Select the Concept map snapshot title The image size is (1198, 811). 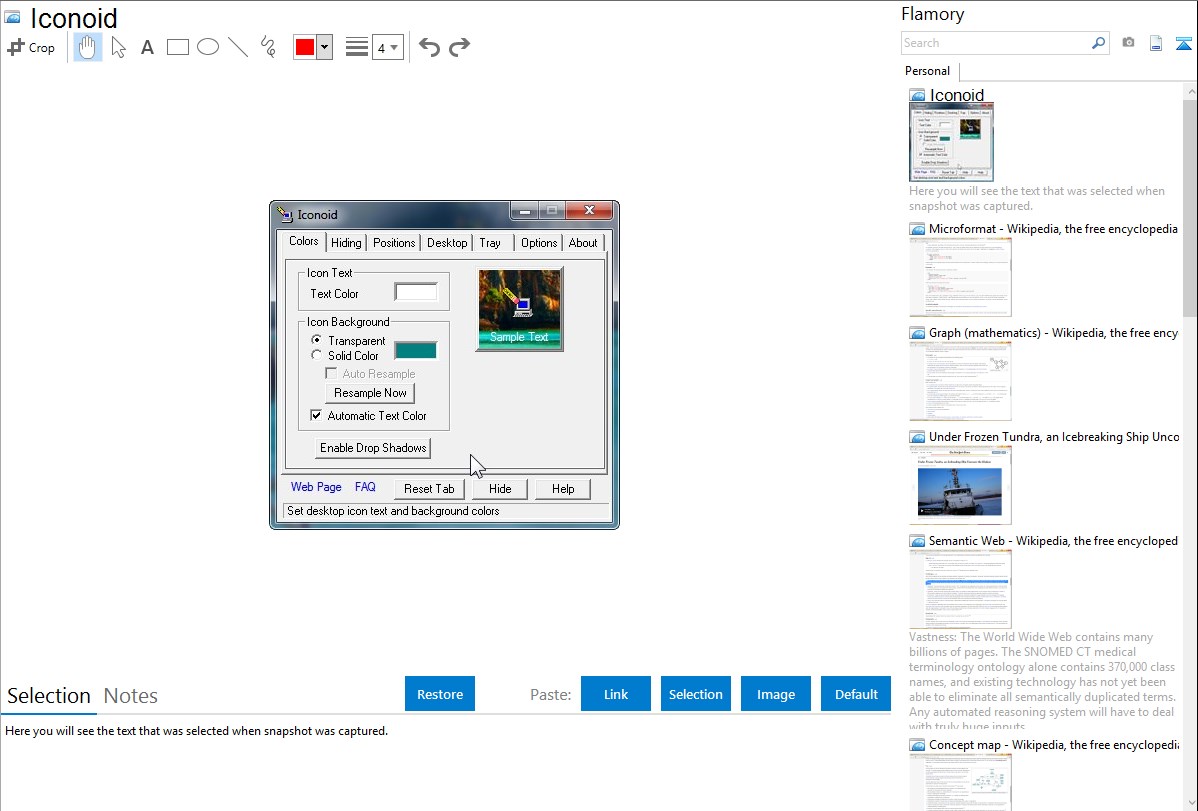click(1053, 745)
